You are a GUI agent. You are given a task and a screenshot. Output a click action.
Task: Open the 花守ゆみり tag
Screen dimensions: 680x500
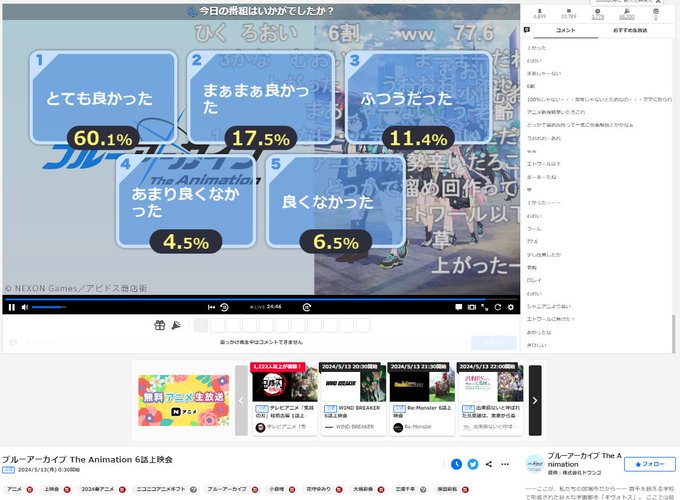coord(318,489)
